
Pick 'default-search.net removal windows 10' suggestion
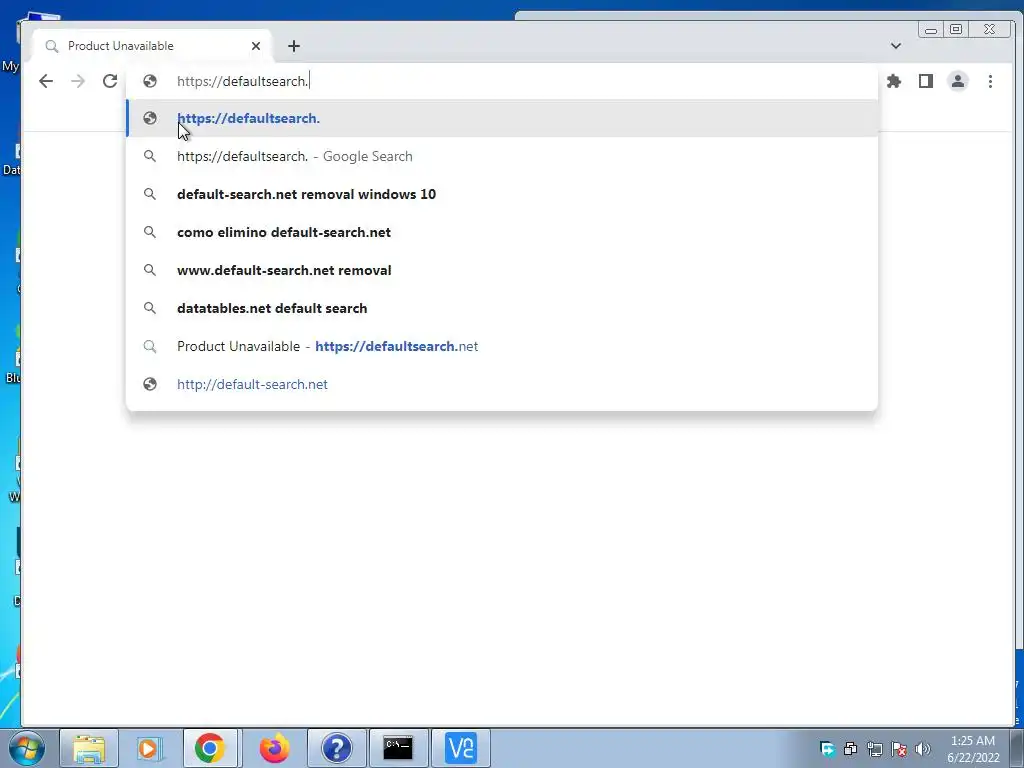(502, 194)
